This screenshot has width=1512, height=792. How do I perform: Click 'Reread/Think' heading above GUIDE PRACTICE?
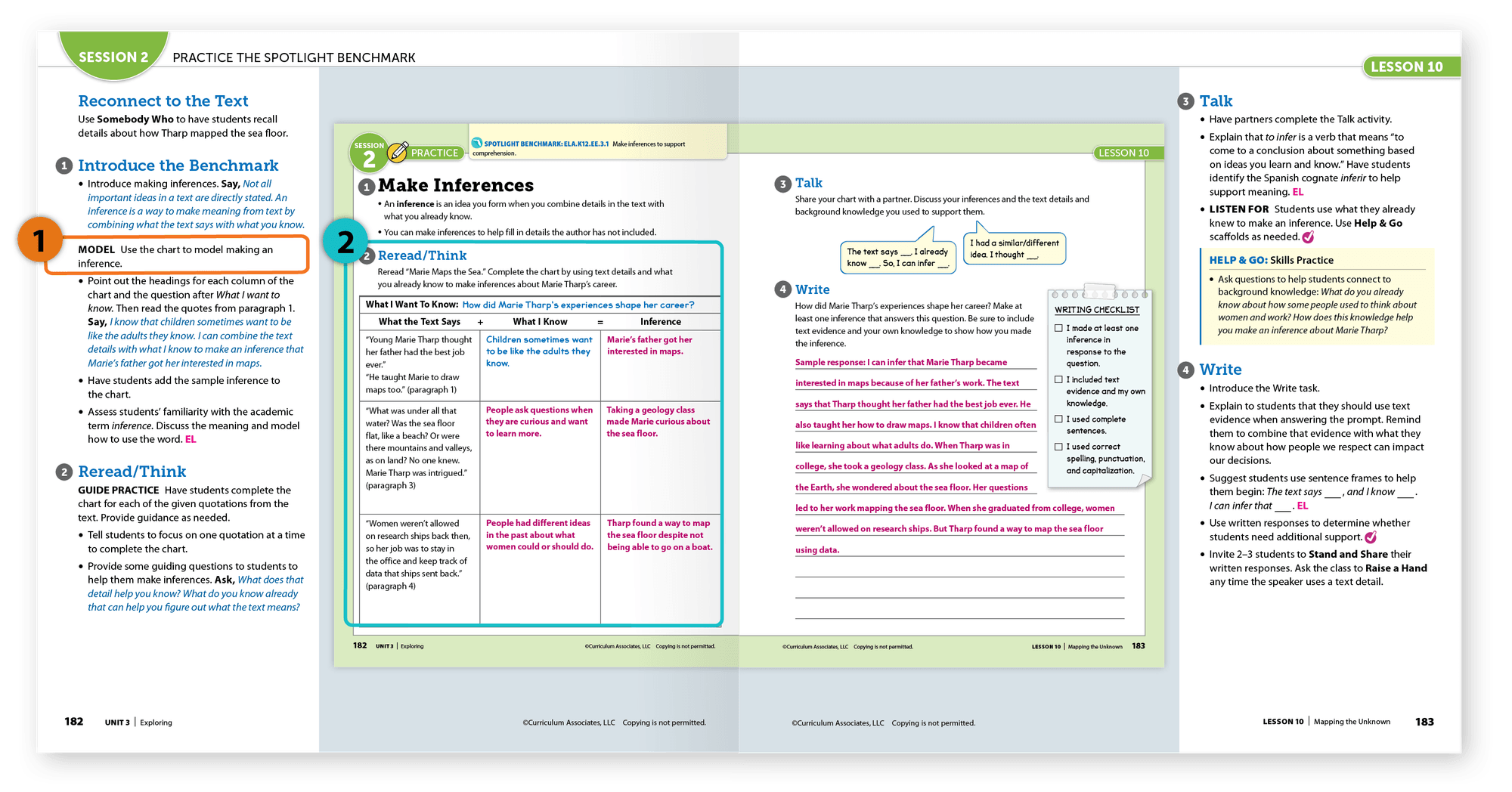[132, 472]
